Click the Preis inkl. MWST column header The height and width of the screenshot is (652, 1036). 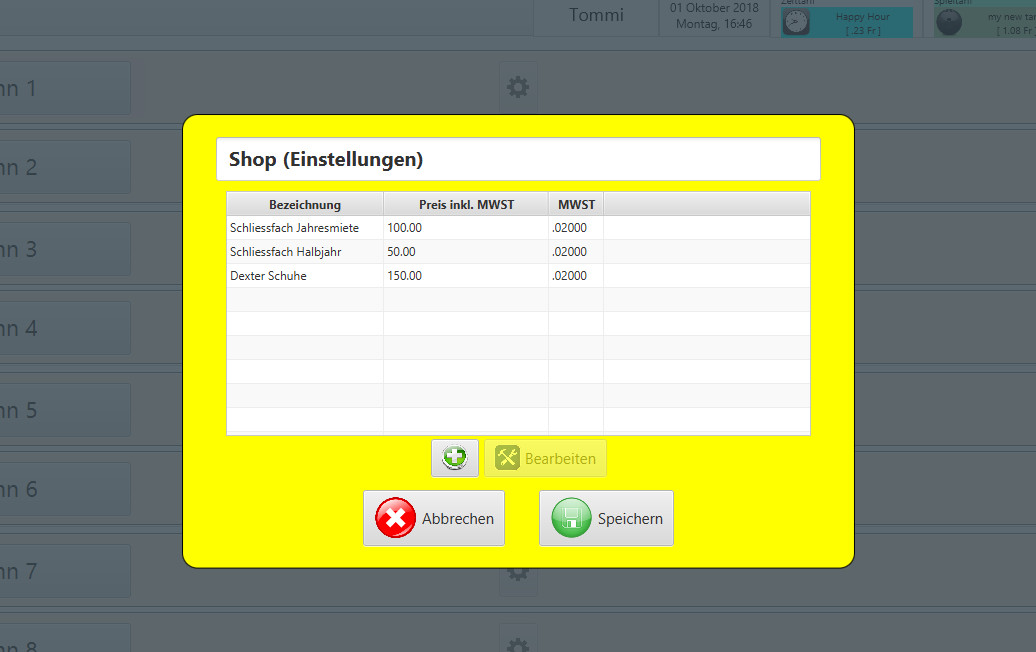[x=466, y=204]
